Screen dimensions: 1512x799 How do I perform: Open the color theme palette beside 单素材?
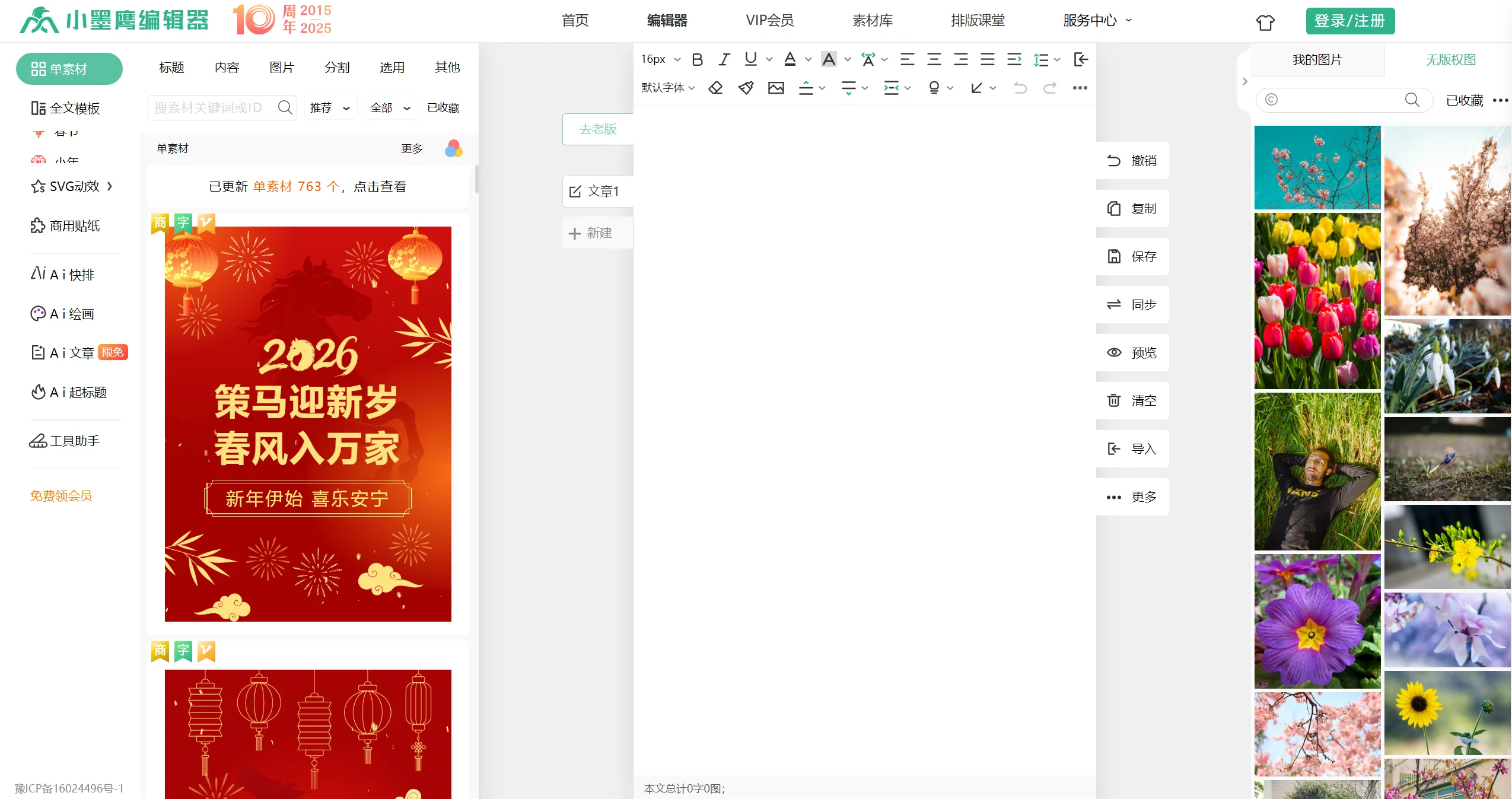453,148
